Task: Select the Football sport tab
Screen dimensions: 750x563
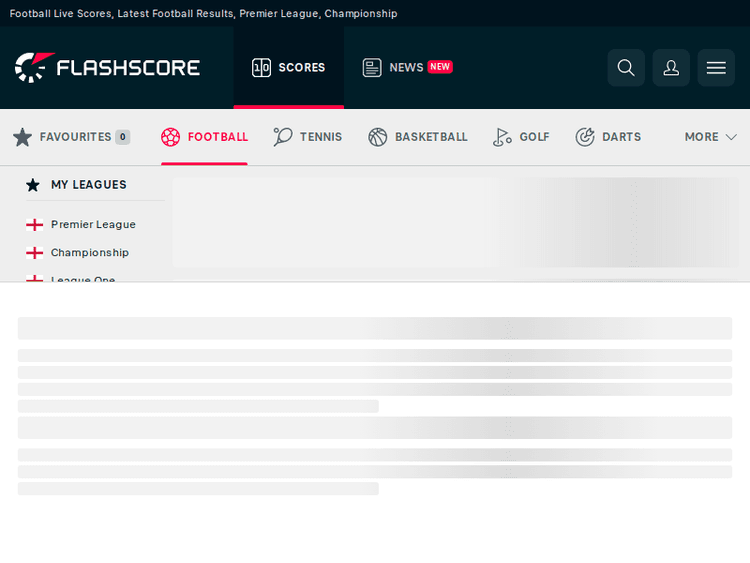Action: tap(204, 137)
